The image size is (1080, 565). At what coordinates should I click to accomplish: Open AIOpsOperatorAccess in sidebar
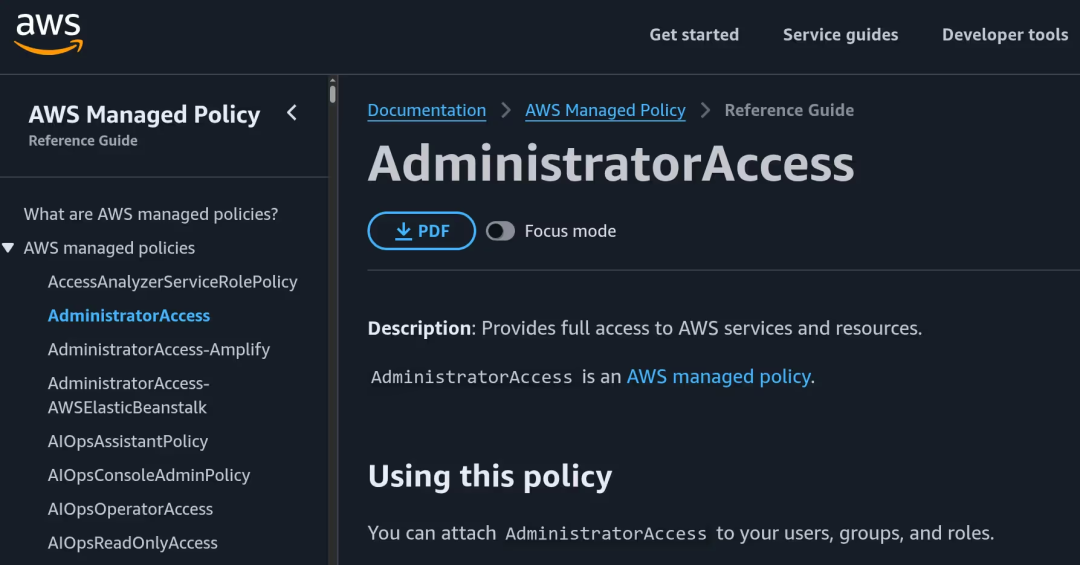(130, 509)
